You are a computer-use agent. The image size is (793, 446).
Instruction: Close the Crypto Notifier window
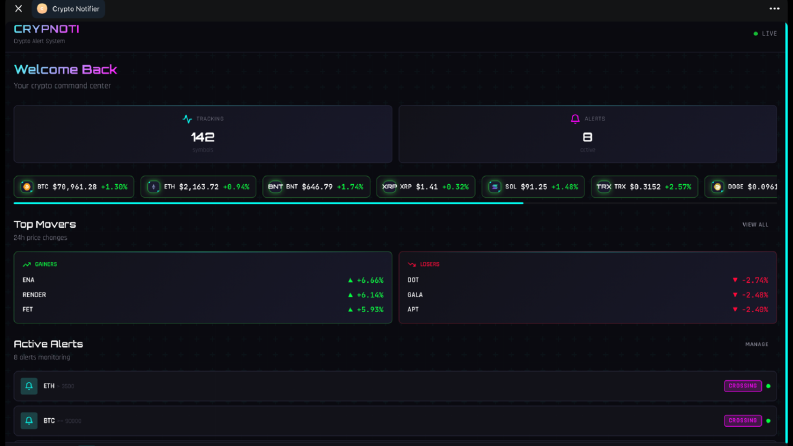(x=18, y=9)
